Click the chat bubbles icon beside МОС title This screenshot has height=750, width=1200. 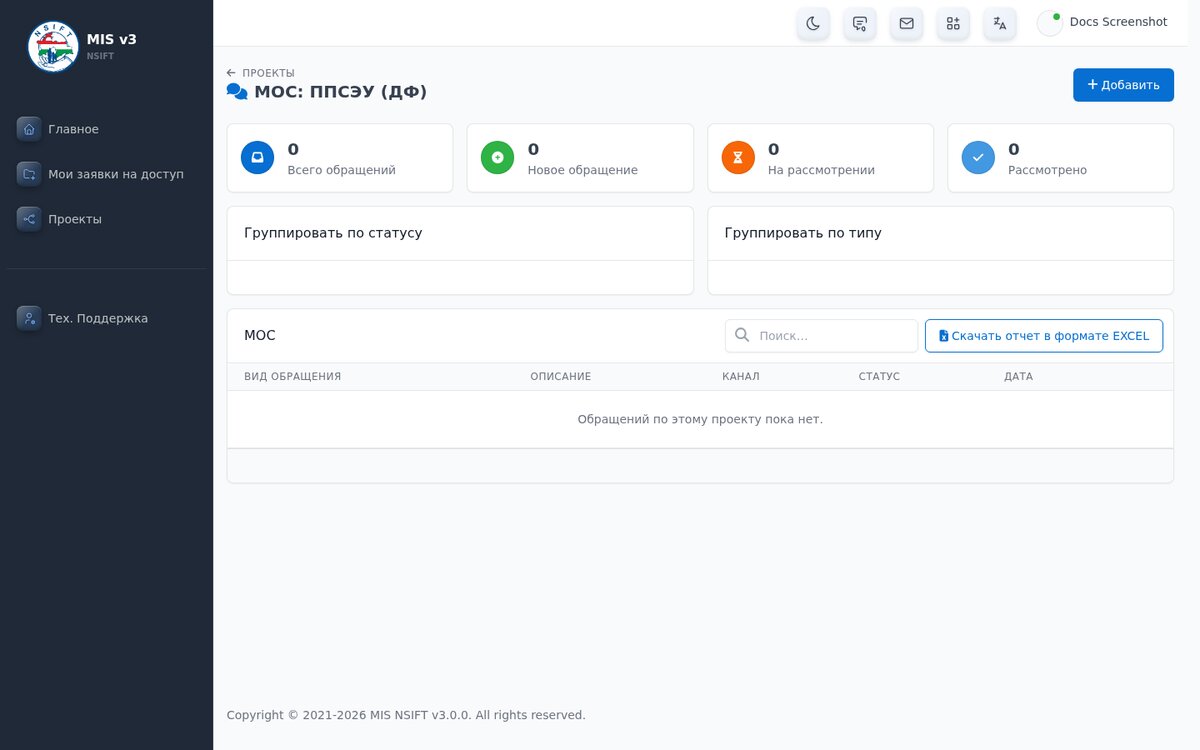click(237, 92)
